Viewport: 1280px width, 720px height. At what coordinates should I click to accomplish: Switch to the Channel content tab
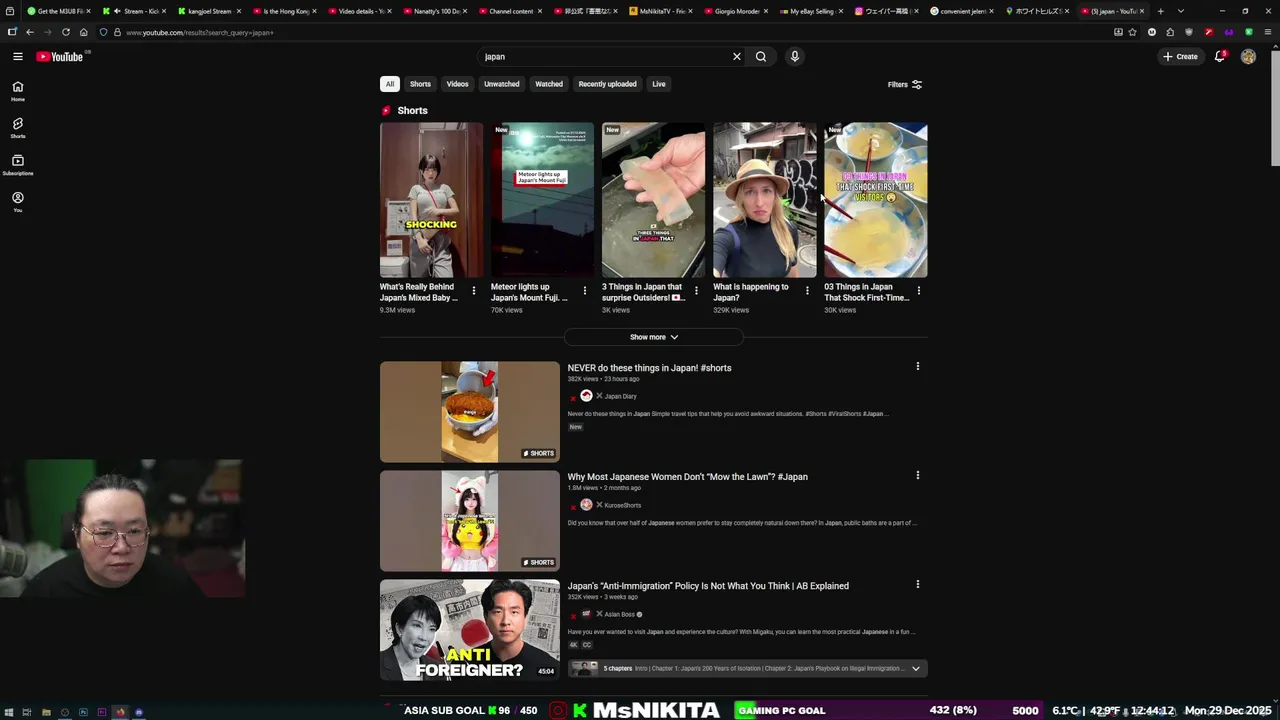coord(512,11)
